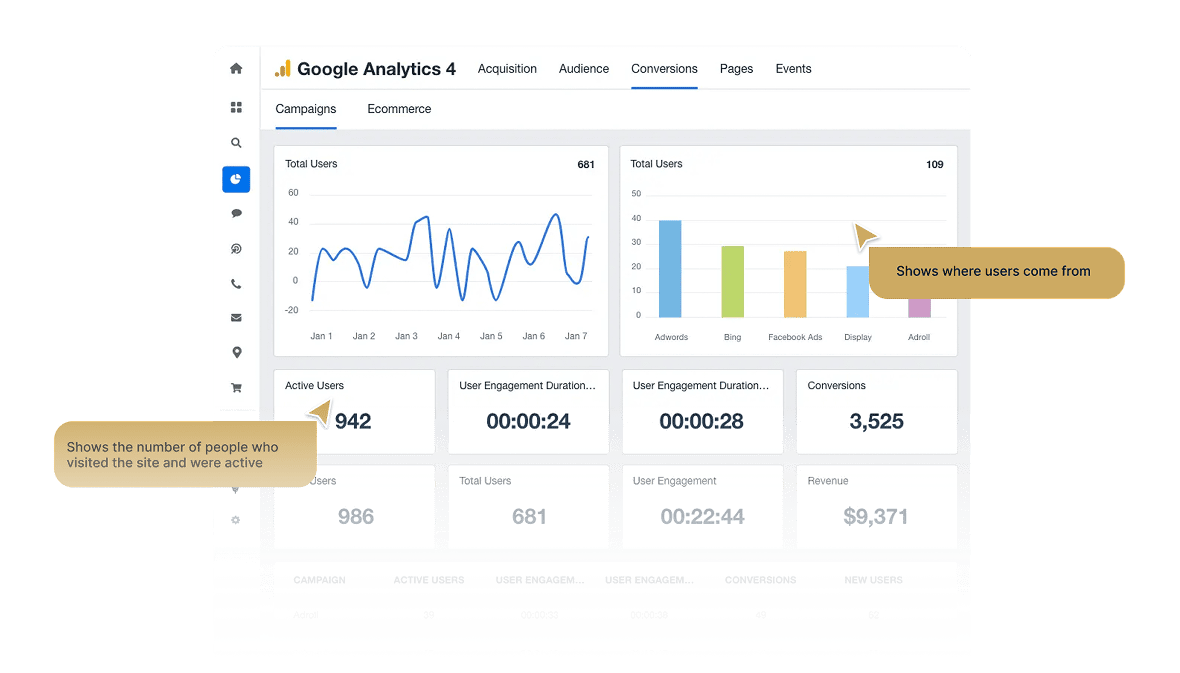Click the Facebook Ads orange bar
This screenshot has width=1180, height=673.
pos(795,284)
